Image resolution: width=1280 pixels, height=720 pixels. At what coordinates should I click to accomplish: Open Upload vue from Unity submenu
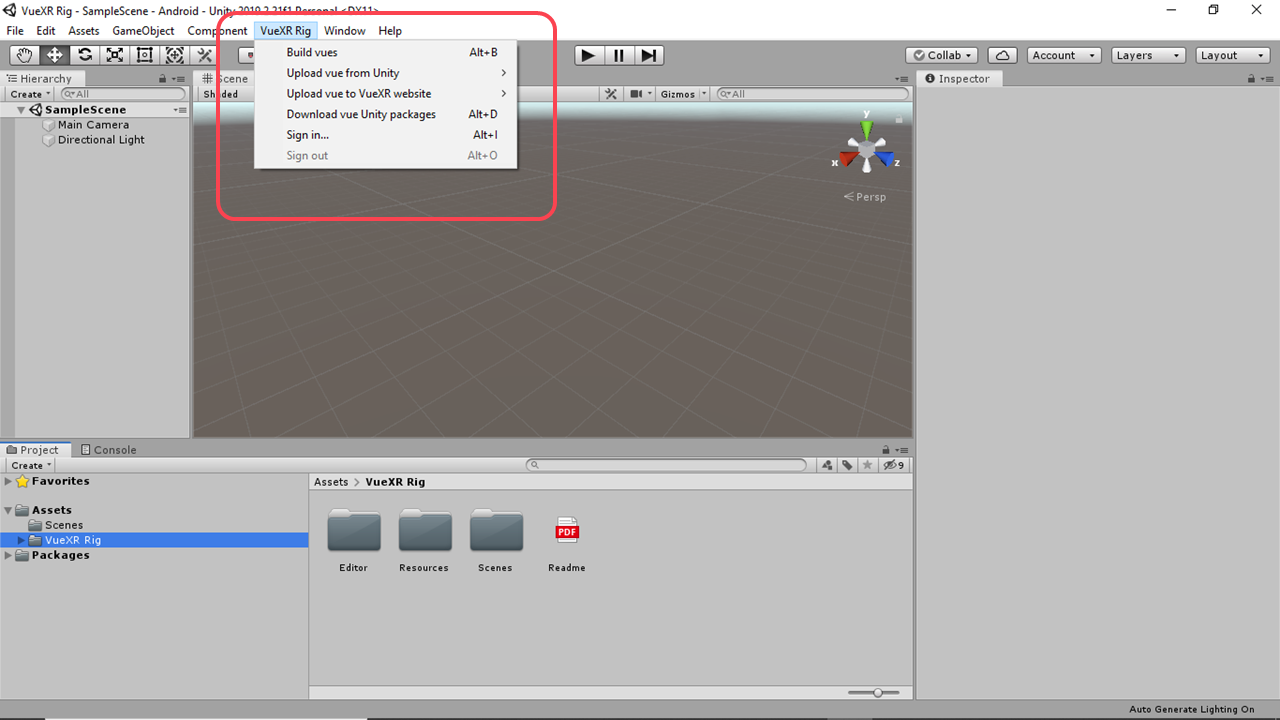[386, 73]
